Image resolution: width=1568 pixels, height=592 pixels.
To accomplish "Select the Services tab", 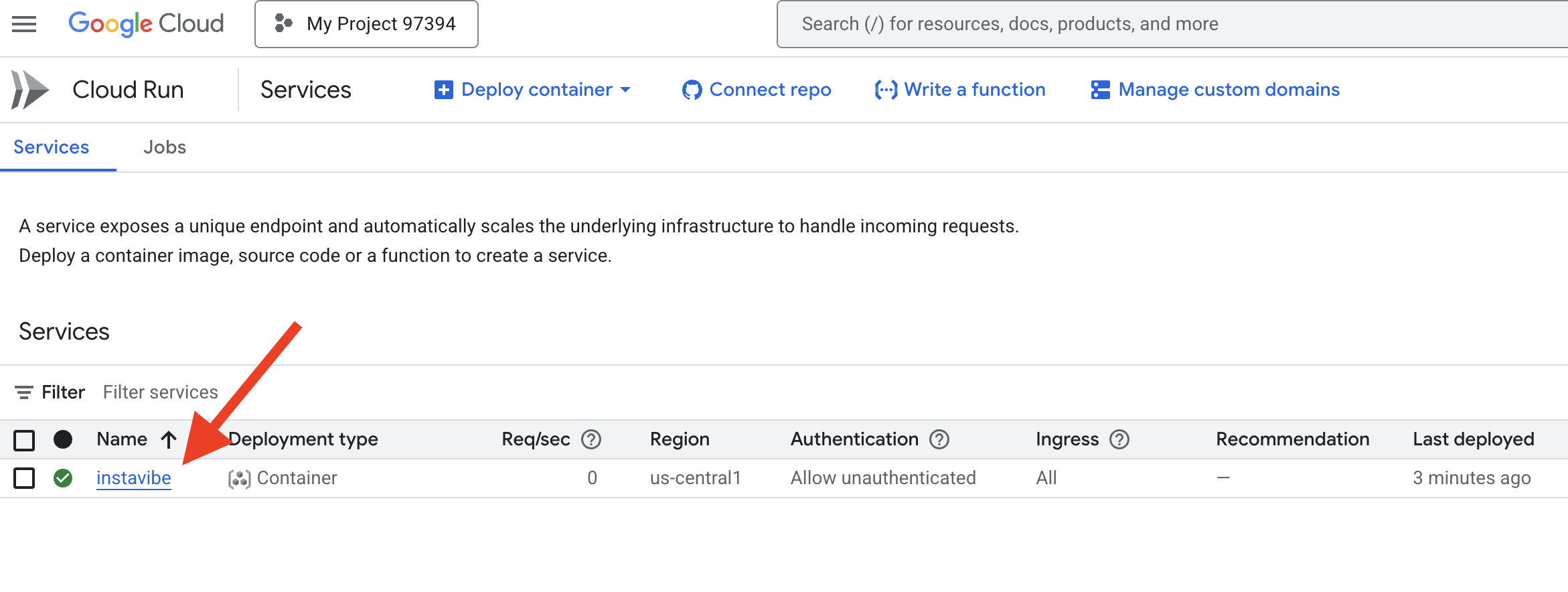I will (52, 147).
